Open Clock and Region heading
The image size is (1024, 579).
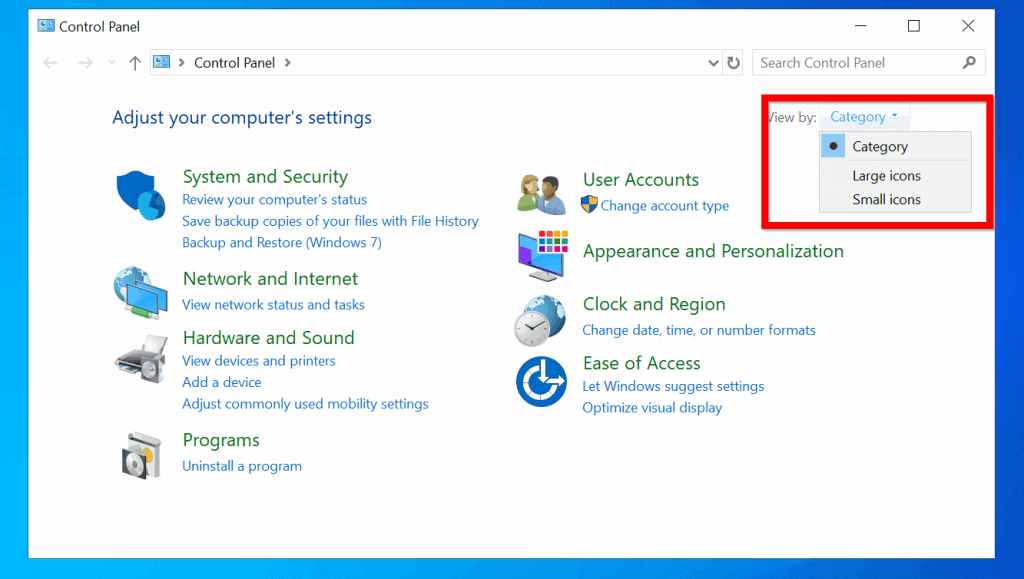(654, 304)
